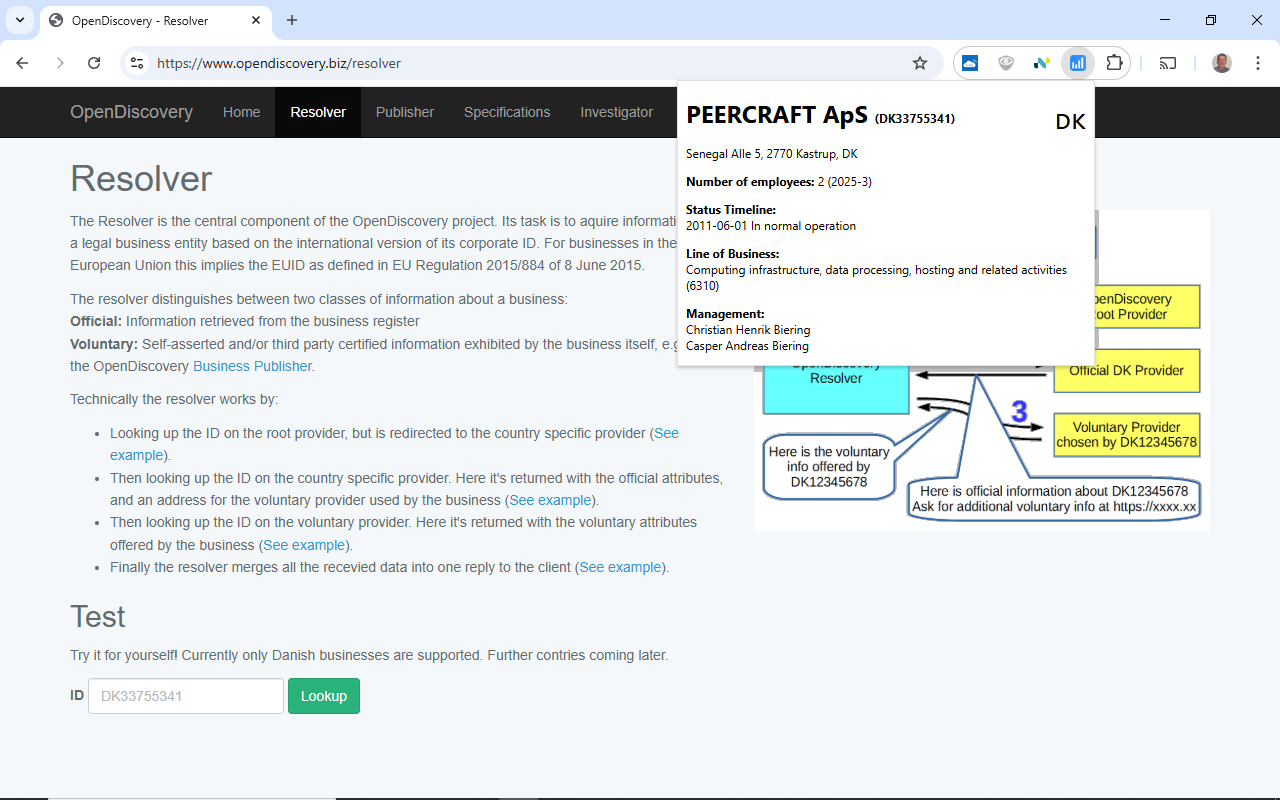This screenshot has width=1280, height=800.
Task: Open the Publisher nav item
Action: click(405, 112)
